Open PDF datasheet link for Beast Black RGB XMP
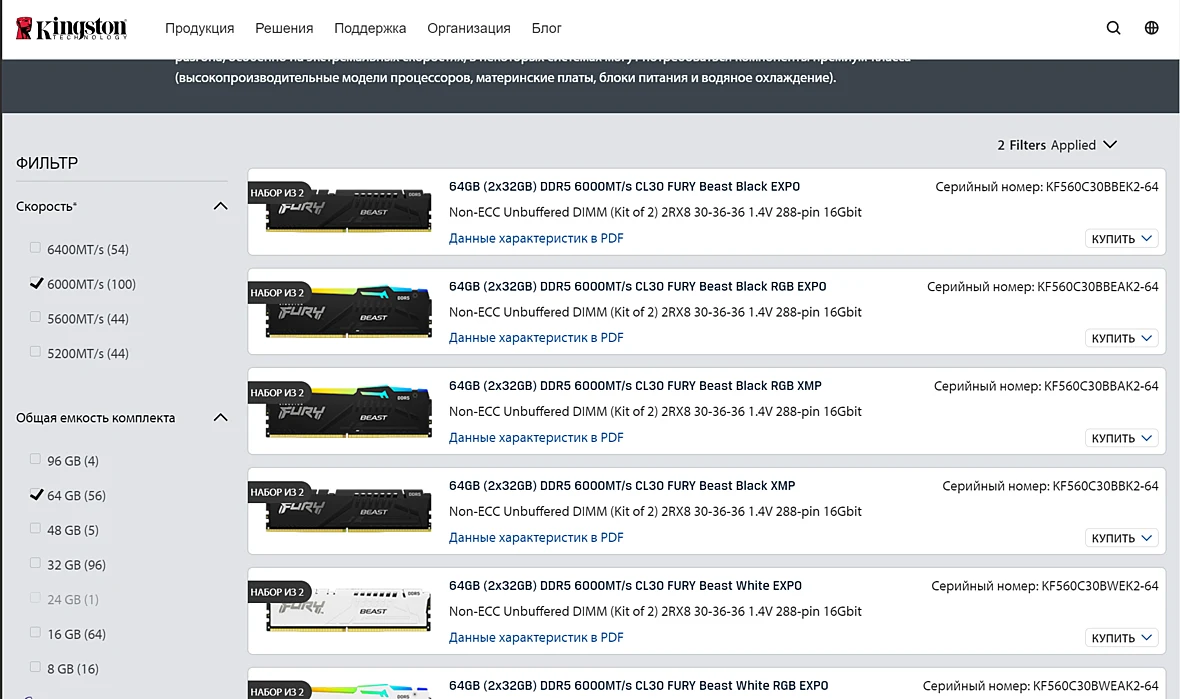 click(x=536, y=437)
